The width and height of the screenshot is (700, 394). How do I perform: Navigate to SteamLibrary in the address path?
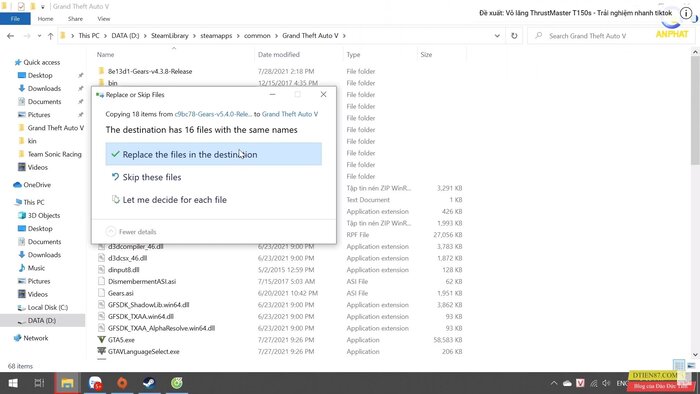coord(170,36)
